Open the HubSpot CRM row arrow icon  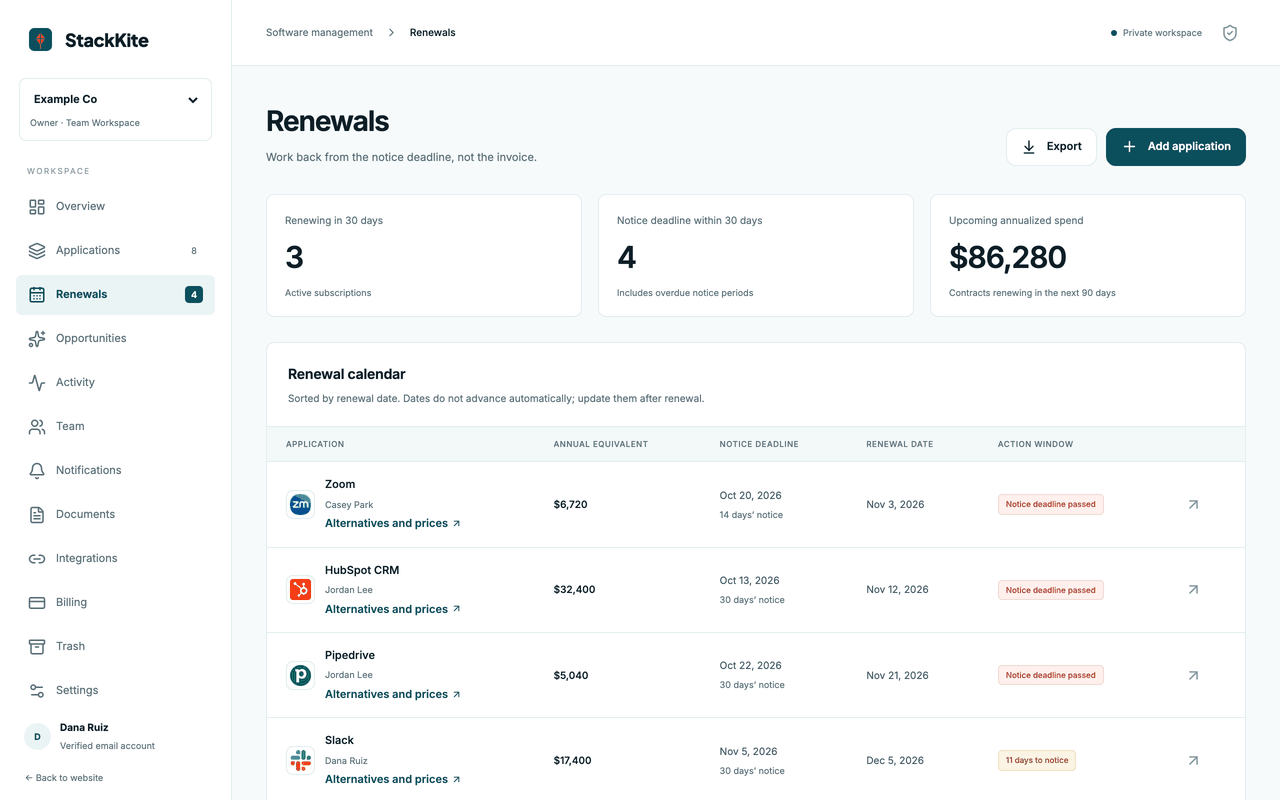point(1193,590)
